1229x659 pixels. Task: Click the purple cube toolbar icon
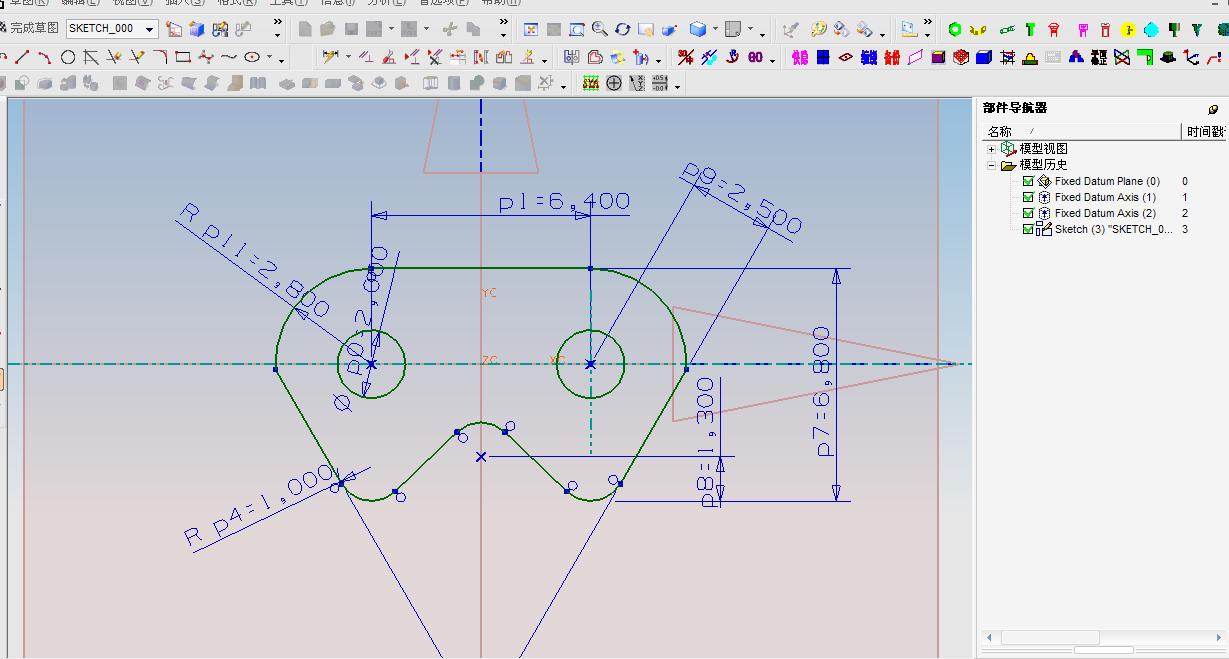point(938,57)
